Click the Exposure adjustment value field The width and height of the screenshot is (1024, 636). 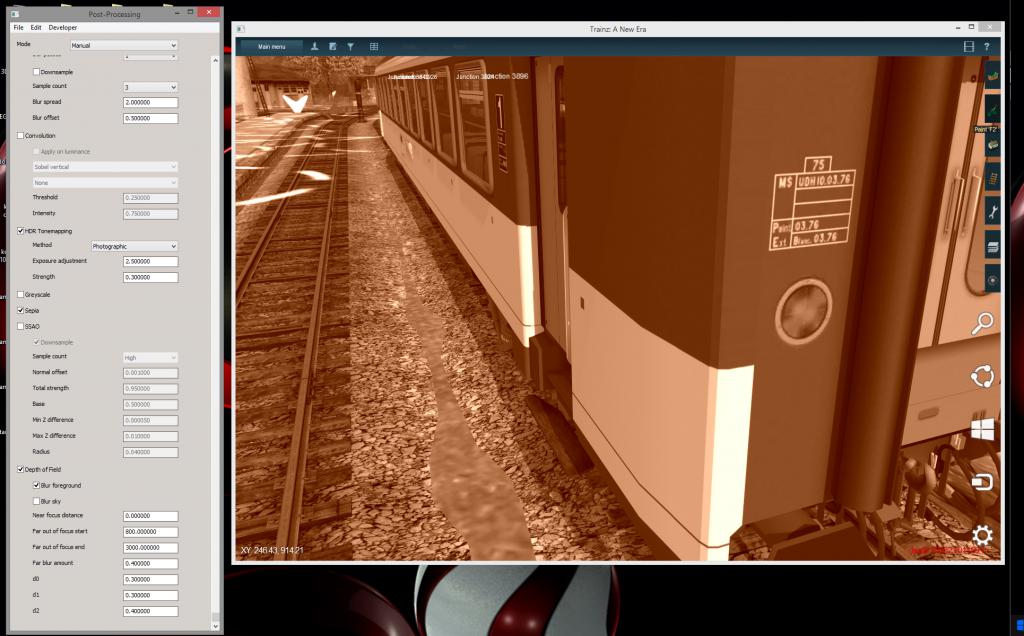150,261
